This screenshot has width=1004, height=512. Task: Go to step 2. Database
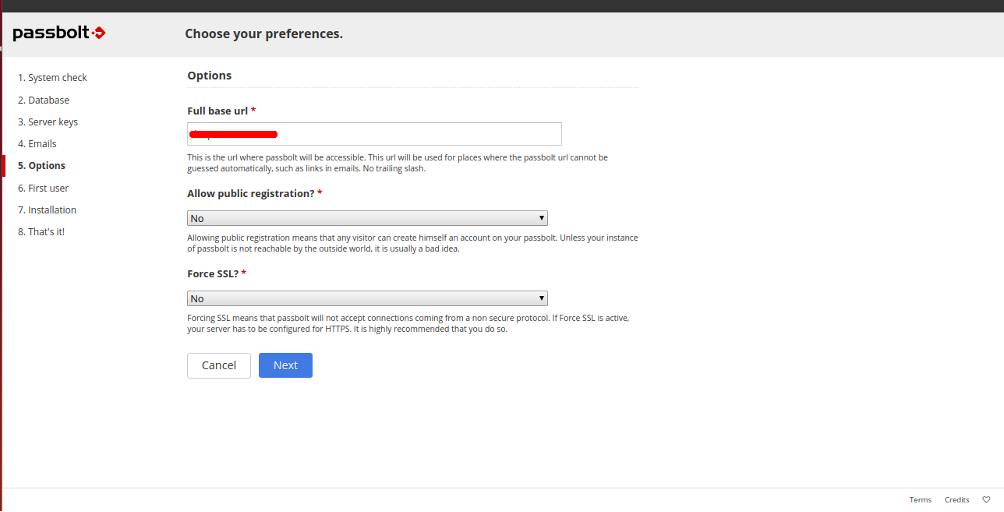click(x=44, y=100)
